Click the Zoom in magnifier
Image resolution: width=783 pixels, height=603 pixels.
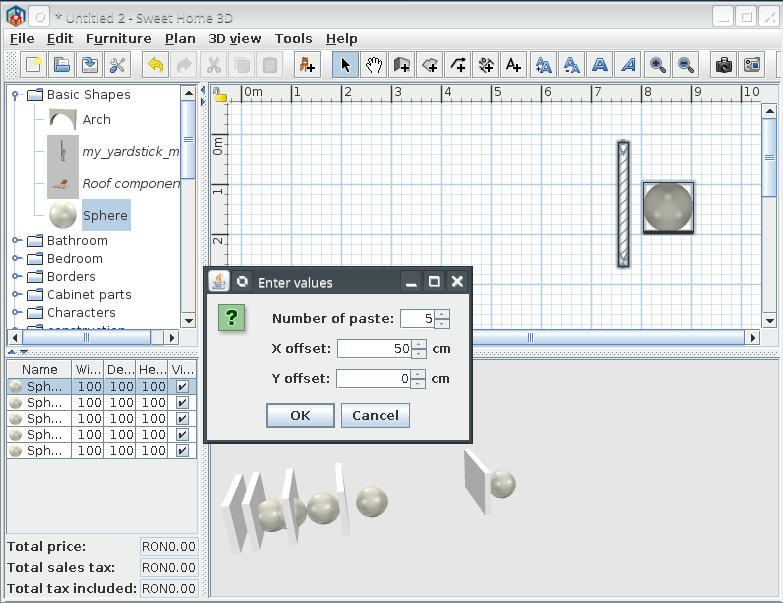(x=658, y=65)
